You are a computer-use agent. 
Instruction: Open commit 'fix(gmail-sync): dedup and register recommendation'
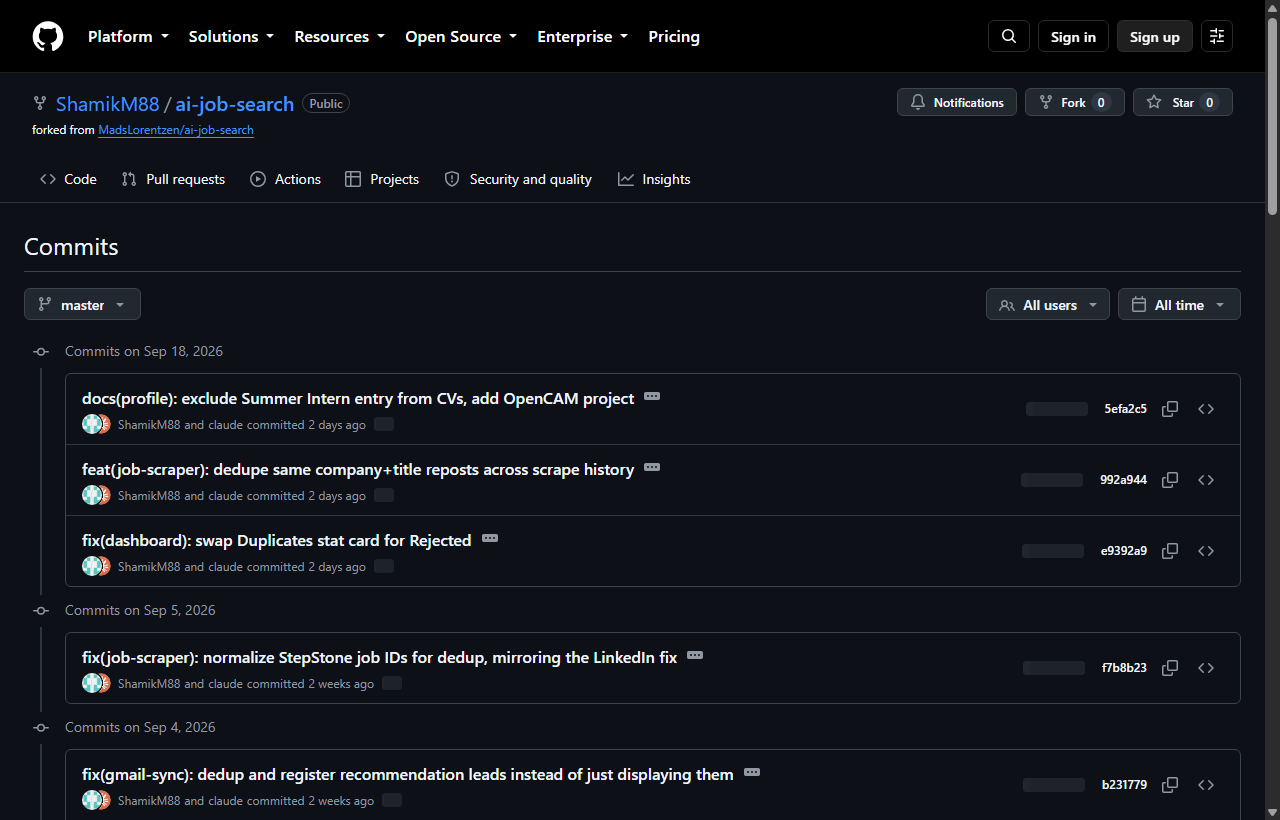pos(408,774)
